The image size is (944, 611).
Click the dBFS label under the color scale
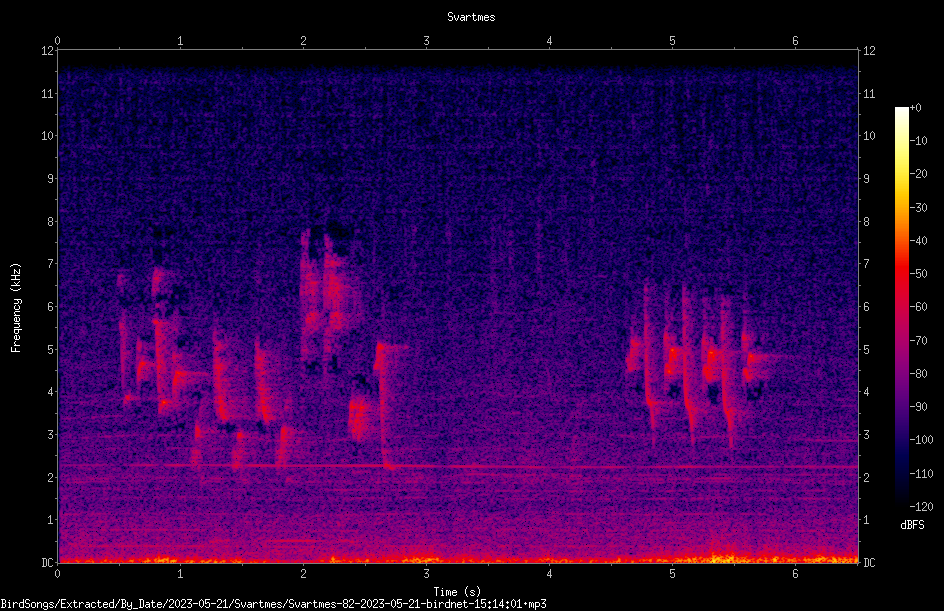pyautogui.click(x=912, y=525)
